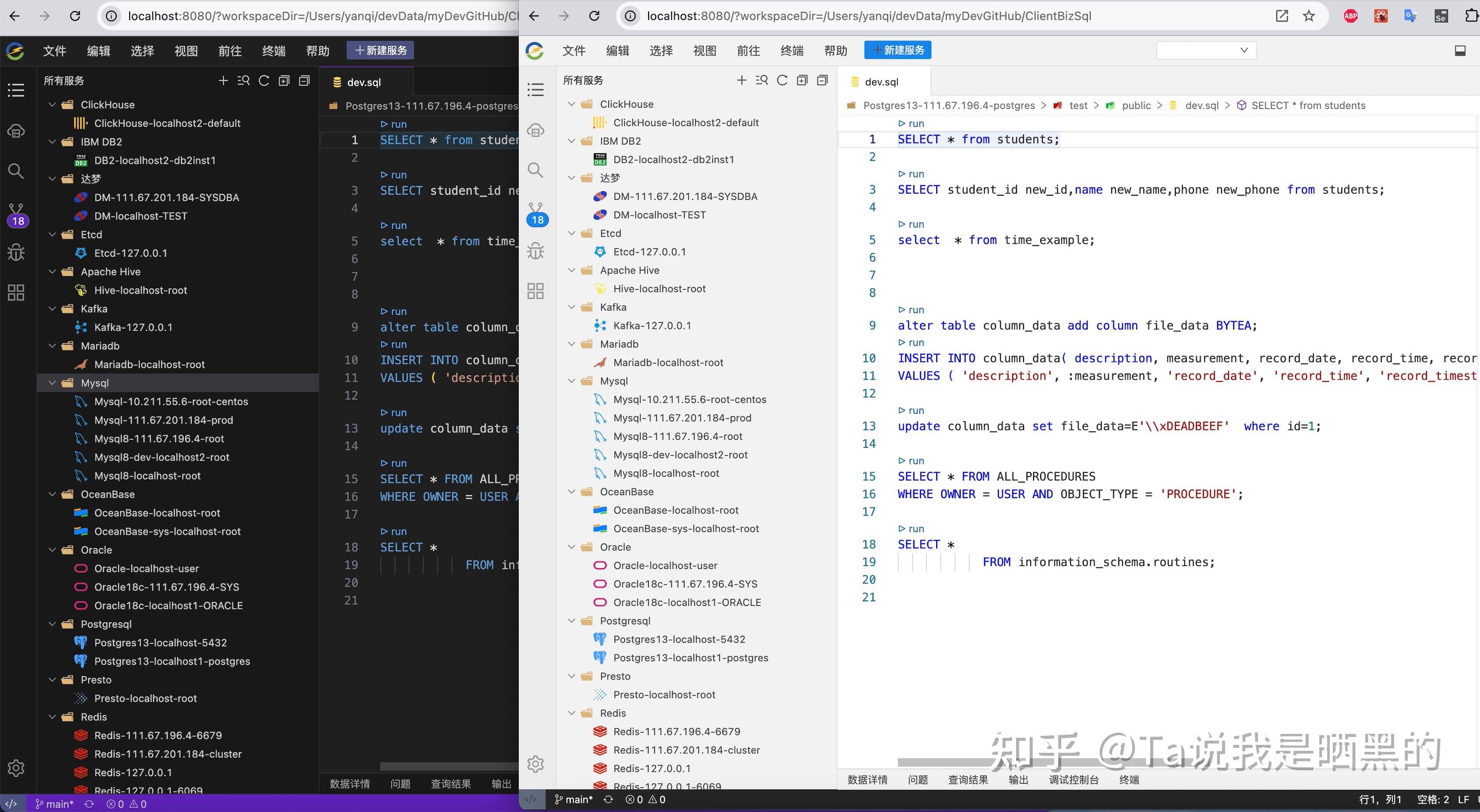Viewport: 1480px width, 812px height.
Task: Switch to 查询结果 tab in light bottom panel
Action: click(967, 780)
